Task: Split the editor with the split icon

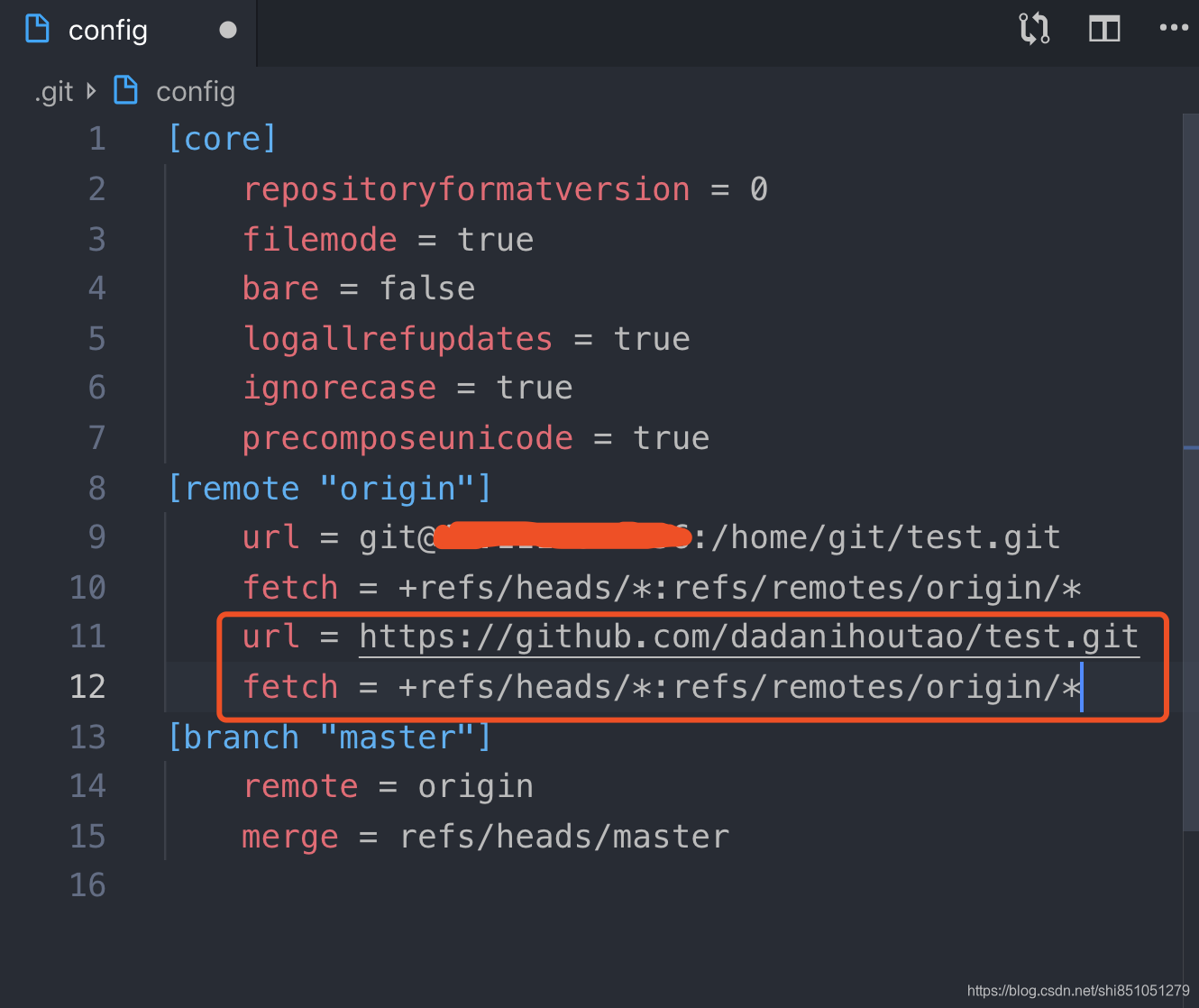Action: click(1103, 29)
